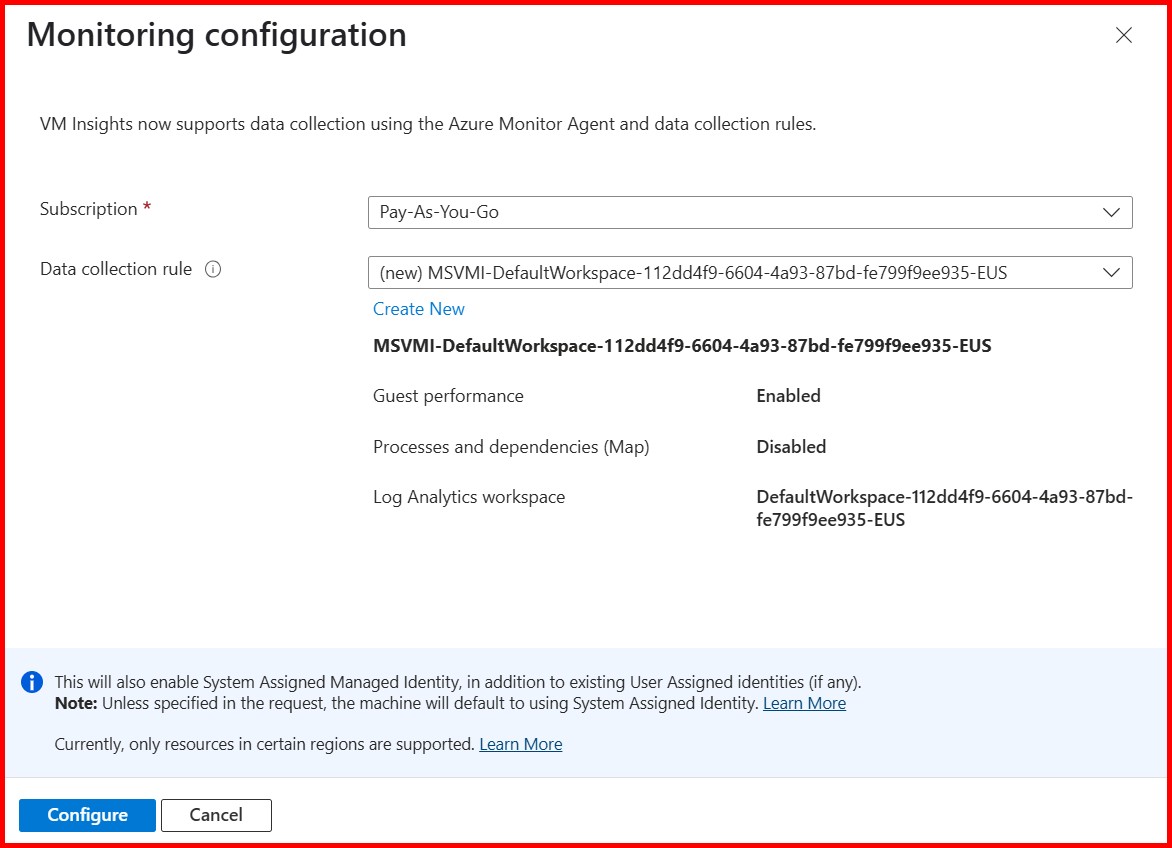
Task: Open Learn More link about supported regions
Action: (520, 745)
